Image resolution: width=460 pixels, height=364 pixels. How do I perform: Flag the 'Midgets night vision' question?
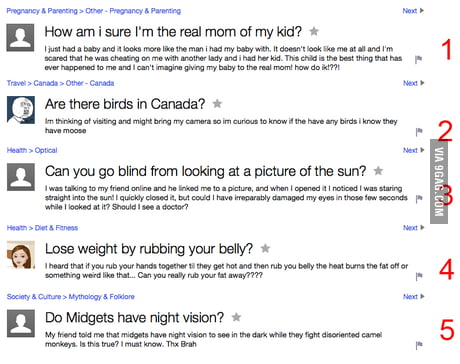click(x=419, y=345)
